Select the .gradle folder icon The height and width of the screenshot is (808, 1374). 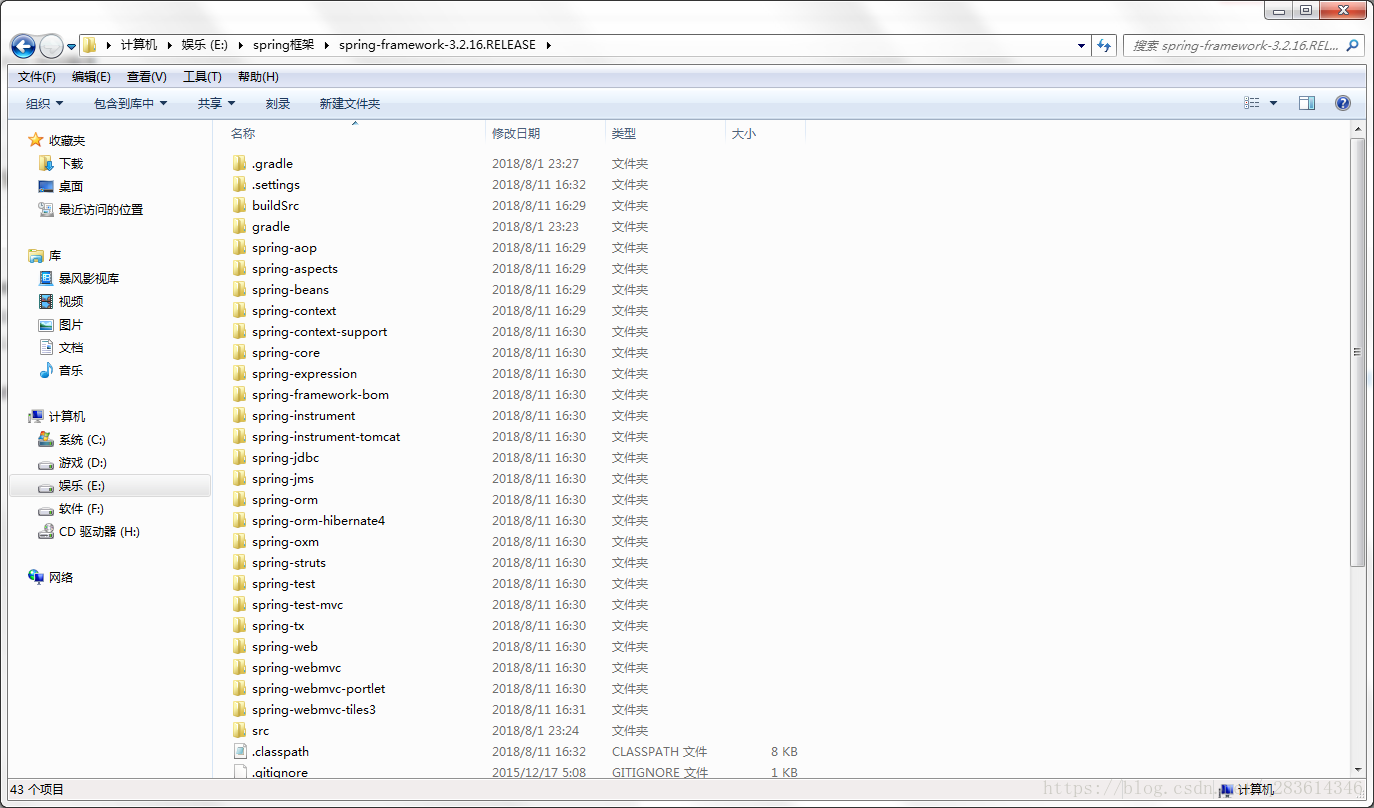coord(239,163)
